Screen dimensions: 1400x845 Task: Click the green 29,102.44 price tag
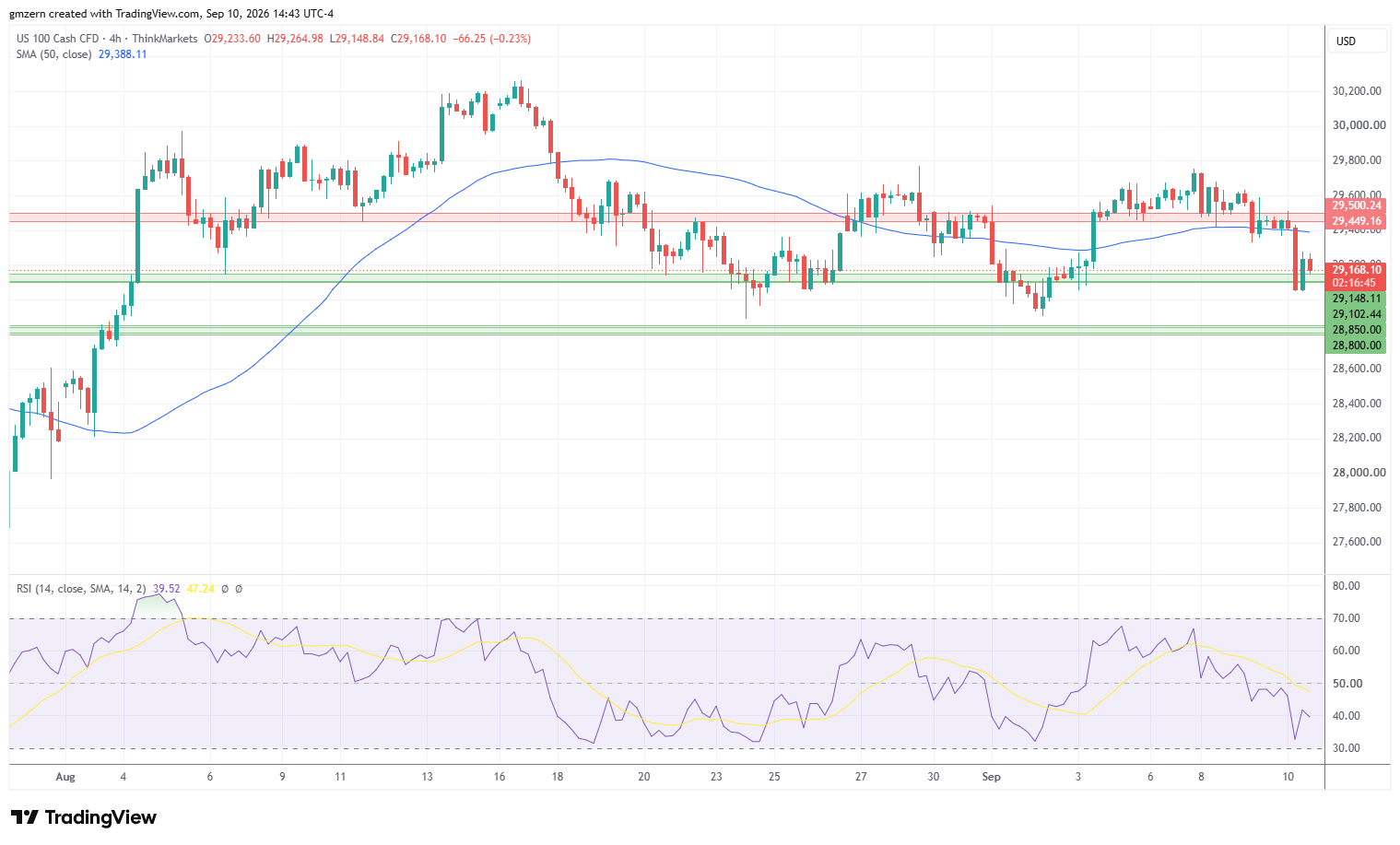(x=1357, y=314)
